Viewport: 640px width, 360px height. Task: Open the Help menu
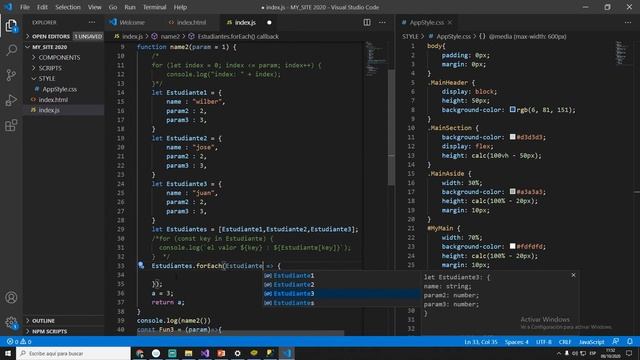[x=180, y=7]
